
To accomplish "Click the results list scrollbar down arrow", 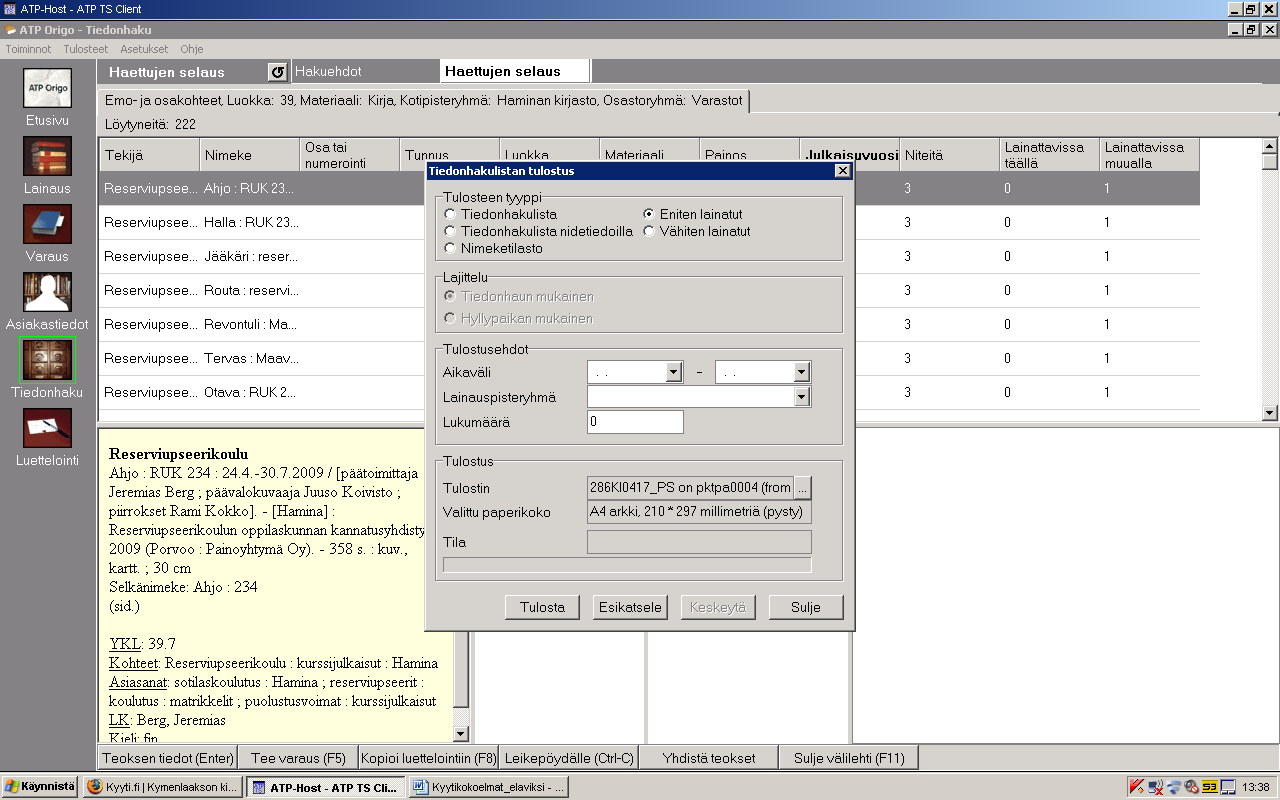I will [x=1270, y=412].
